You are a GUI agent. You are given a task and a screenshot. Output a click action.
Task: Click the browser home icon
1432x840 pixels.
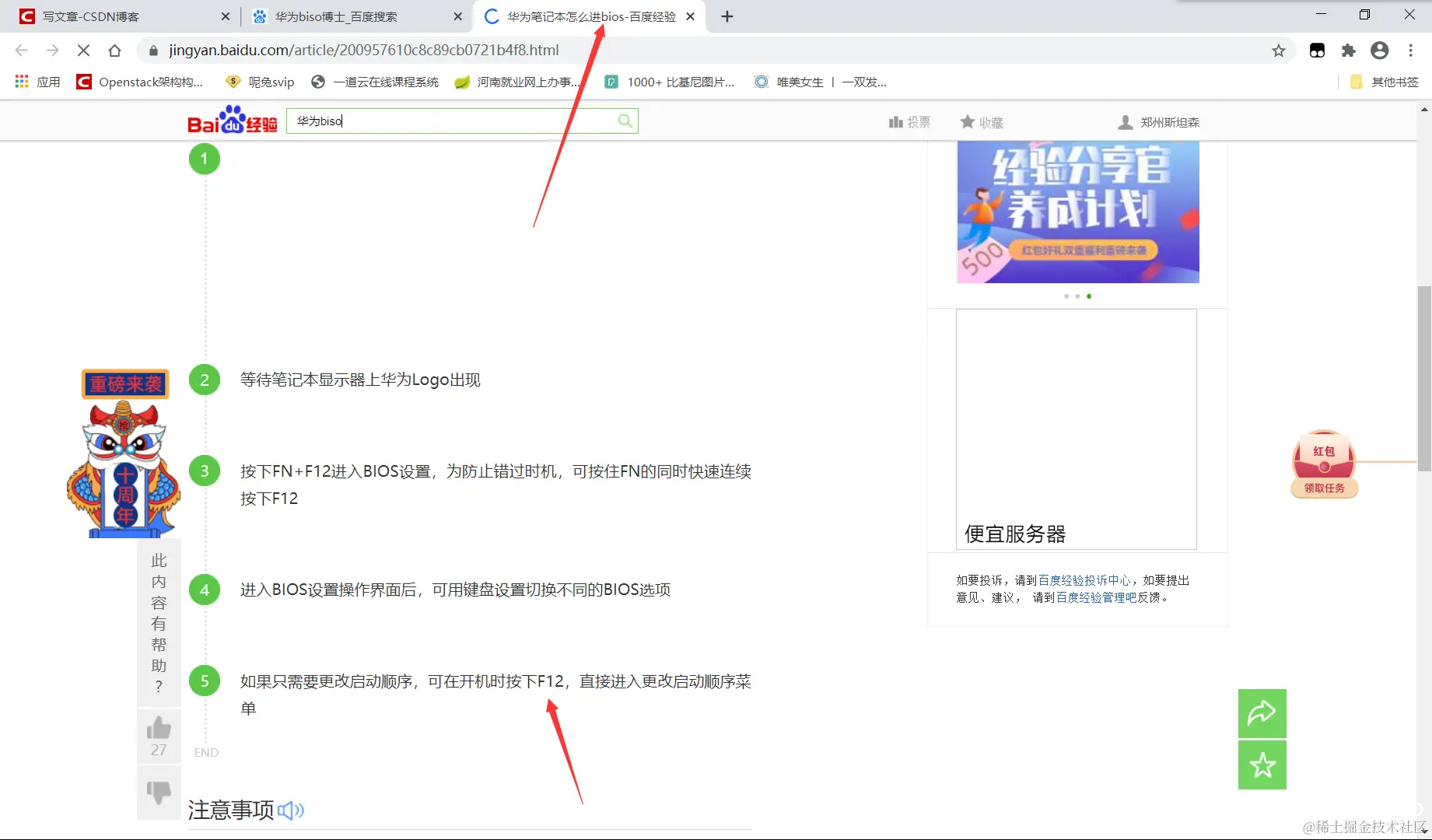point(115,50)
